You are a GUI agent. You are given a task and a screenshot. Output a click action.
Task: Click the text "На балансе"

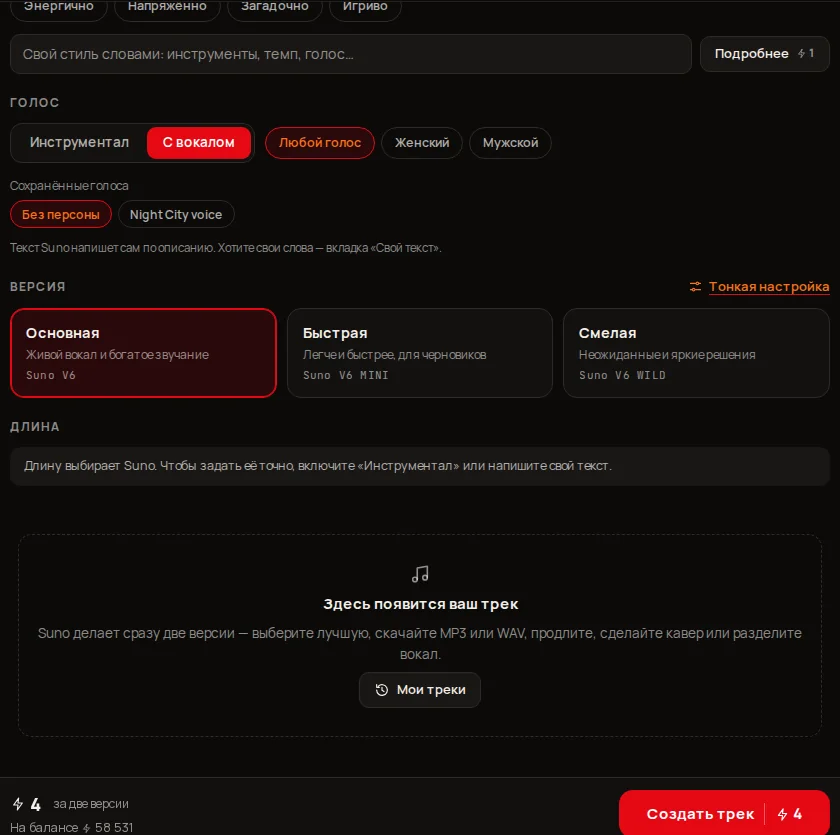click(x=44, y=828)
